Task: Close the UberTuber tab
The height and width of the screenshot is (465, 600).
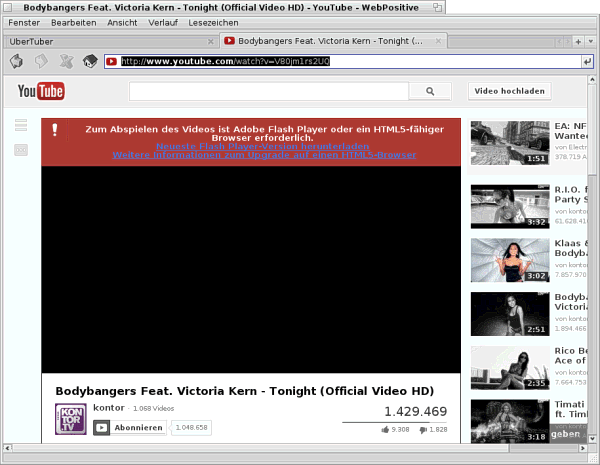Action: pyautogui.click(x=210, y=41)
